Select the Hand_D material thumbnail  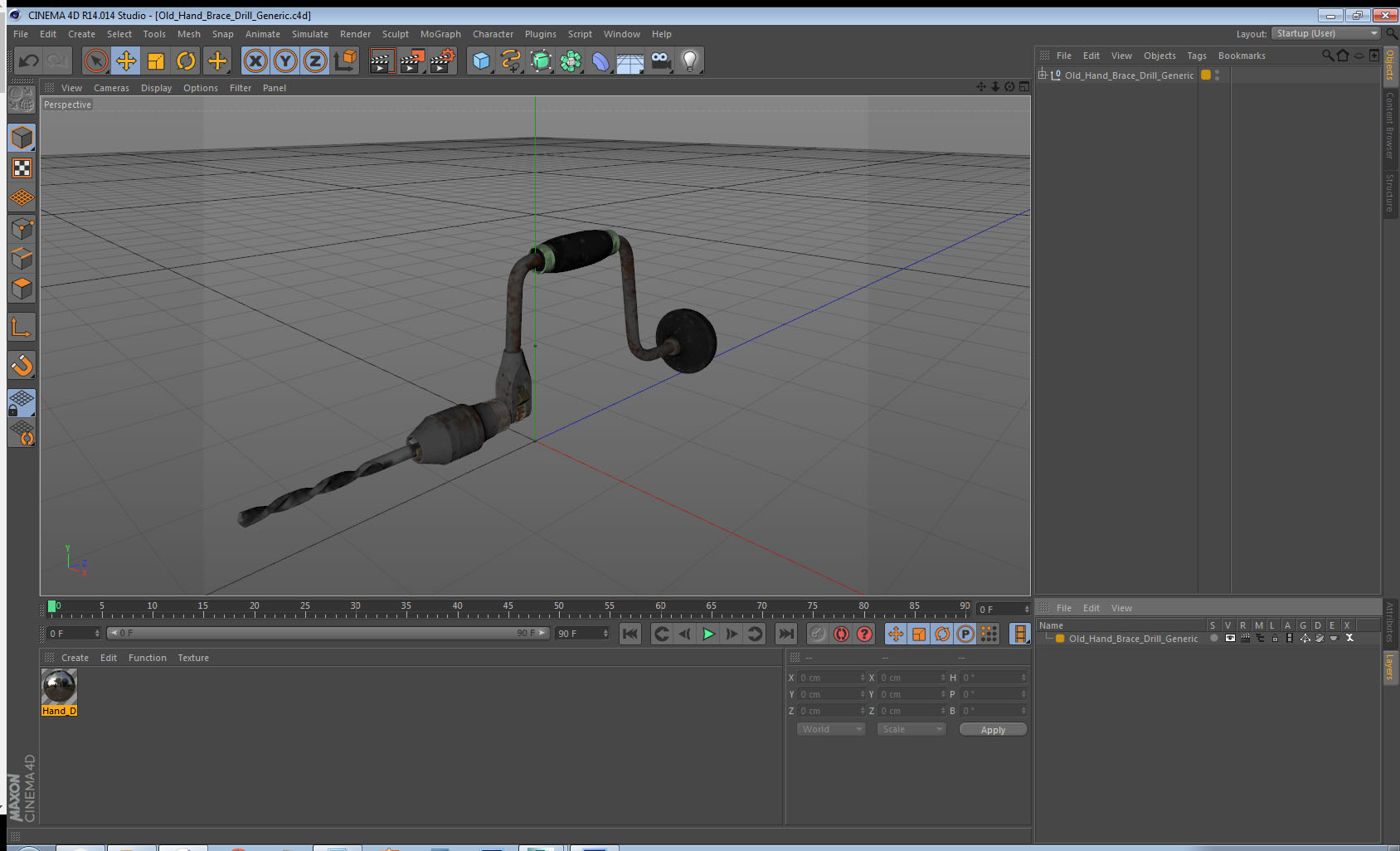tap(59, 693)
